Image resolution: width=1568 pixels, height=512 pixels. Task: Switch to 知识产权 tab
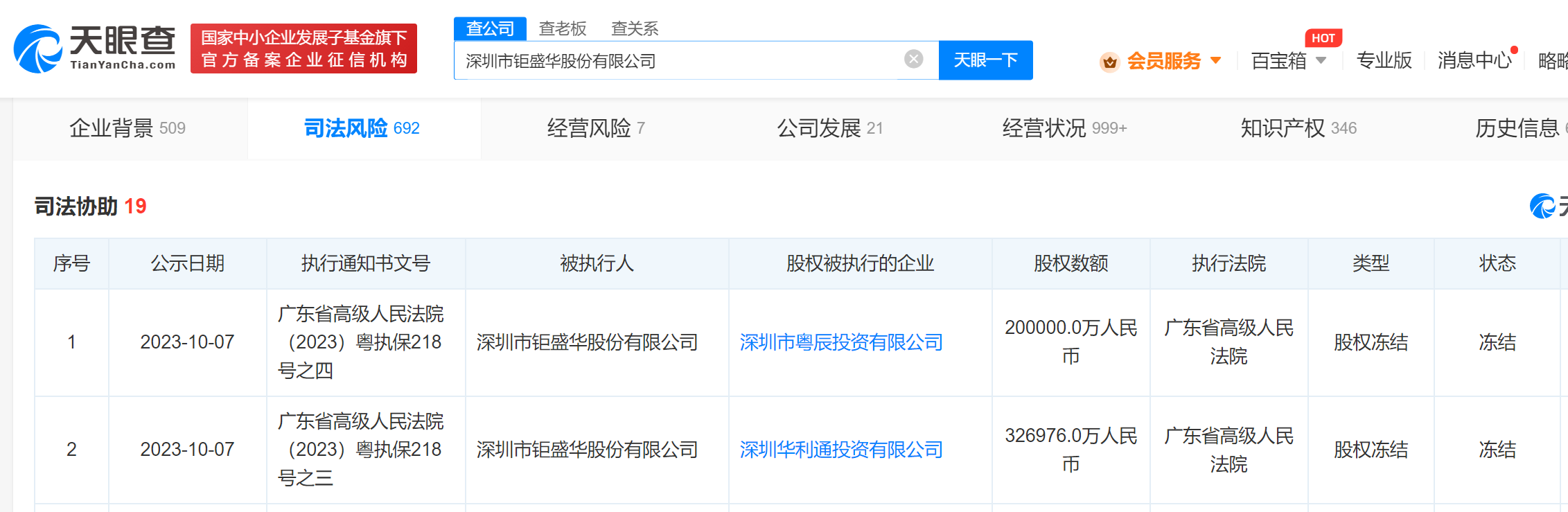1298,128
